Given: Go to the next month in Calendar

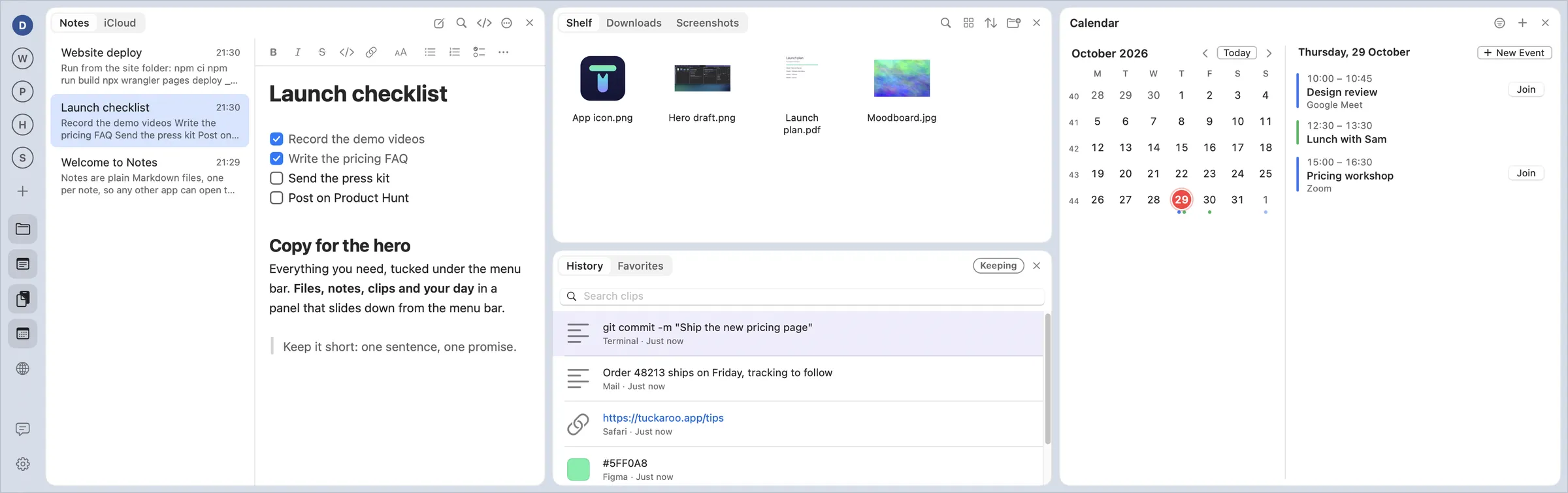Looking at the screenshot, I should 1269,53.
